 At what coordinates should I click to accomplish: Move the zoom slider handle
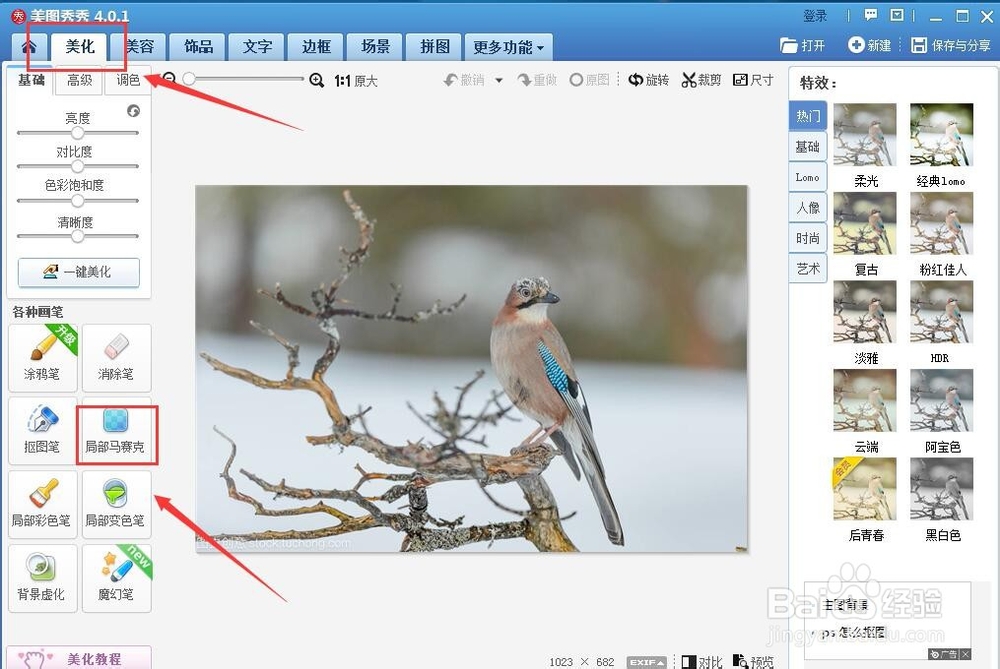pos(189,78)
